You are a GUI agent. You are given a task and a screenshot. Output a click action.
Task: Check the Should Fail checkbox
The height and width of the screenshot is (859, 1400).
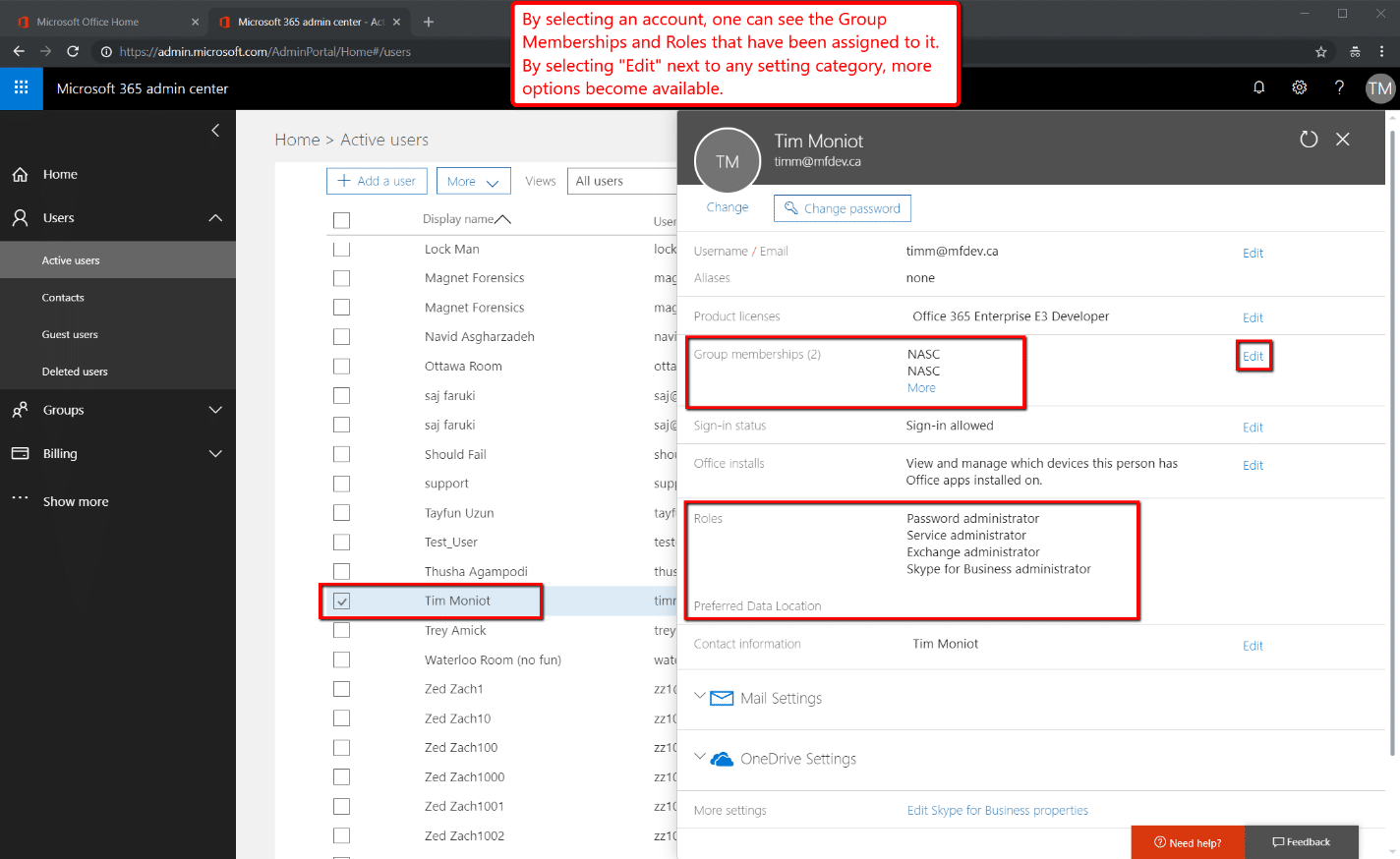click(341, 454)
